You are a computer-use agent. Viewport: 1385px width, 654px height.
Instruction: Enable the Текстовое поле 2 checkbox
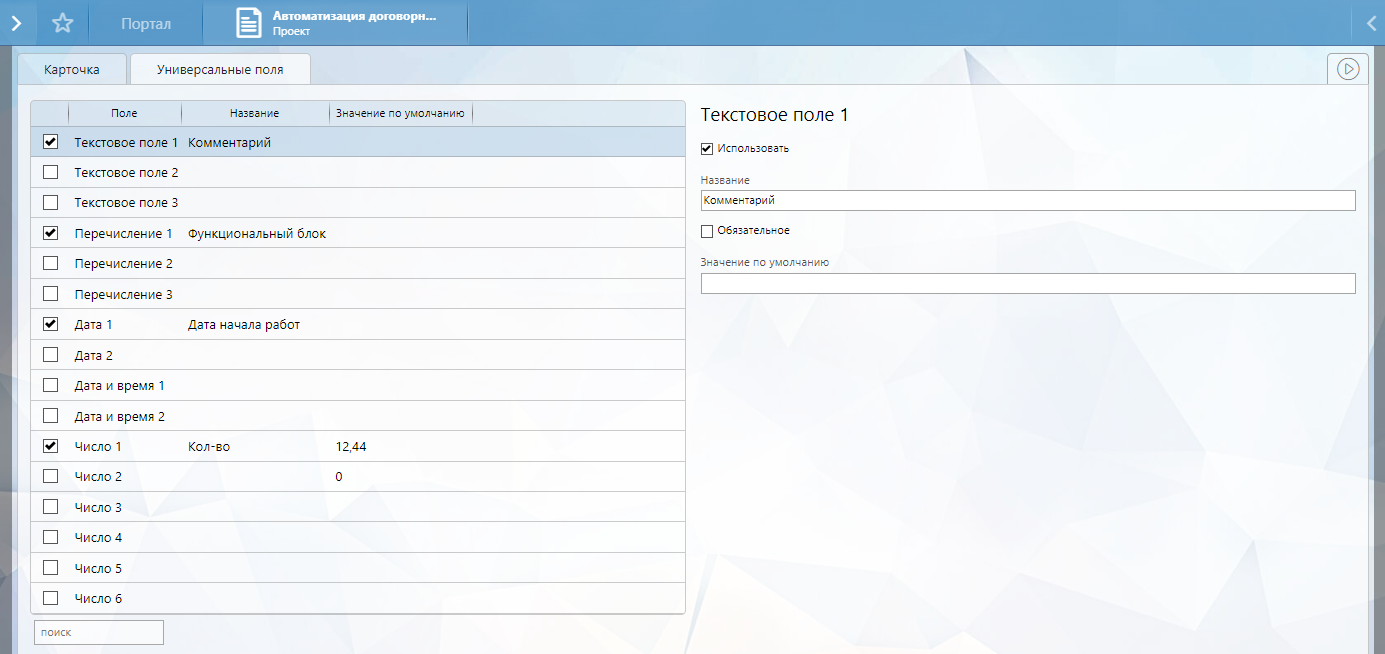click(50, 173)
